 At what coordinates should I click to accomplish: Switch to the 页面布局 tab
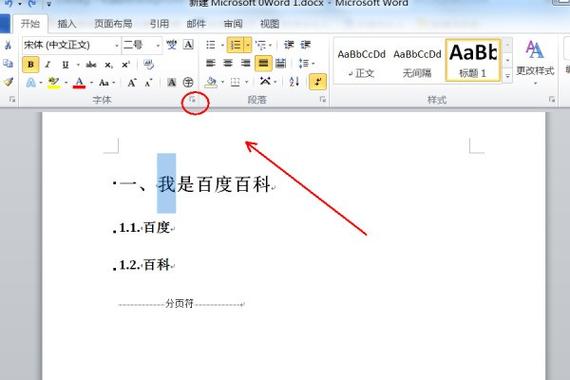pyautogui.click(x=113, y=24)
